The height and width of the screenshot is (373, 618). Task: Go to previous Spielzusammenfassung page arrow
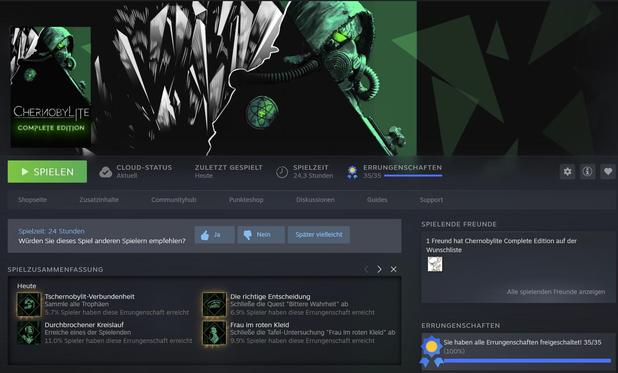[x=366, y=269]
